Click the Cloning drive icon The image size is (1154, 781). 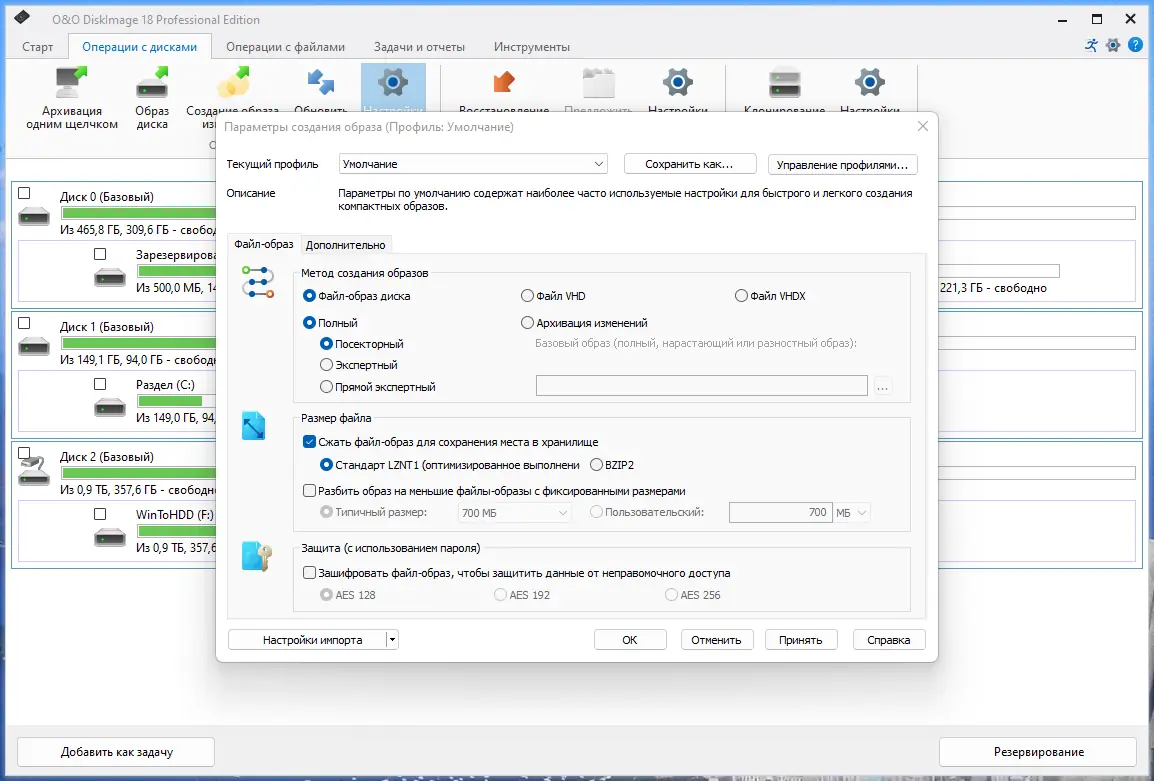pos(785,82)
